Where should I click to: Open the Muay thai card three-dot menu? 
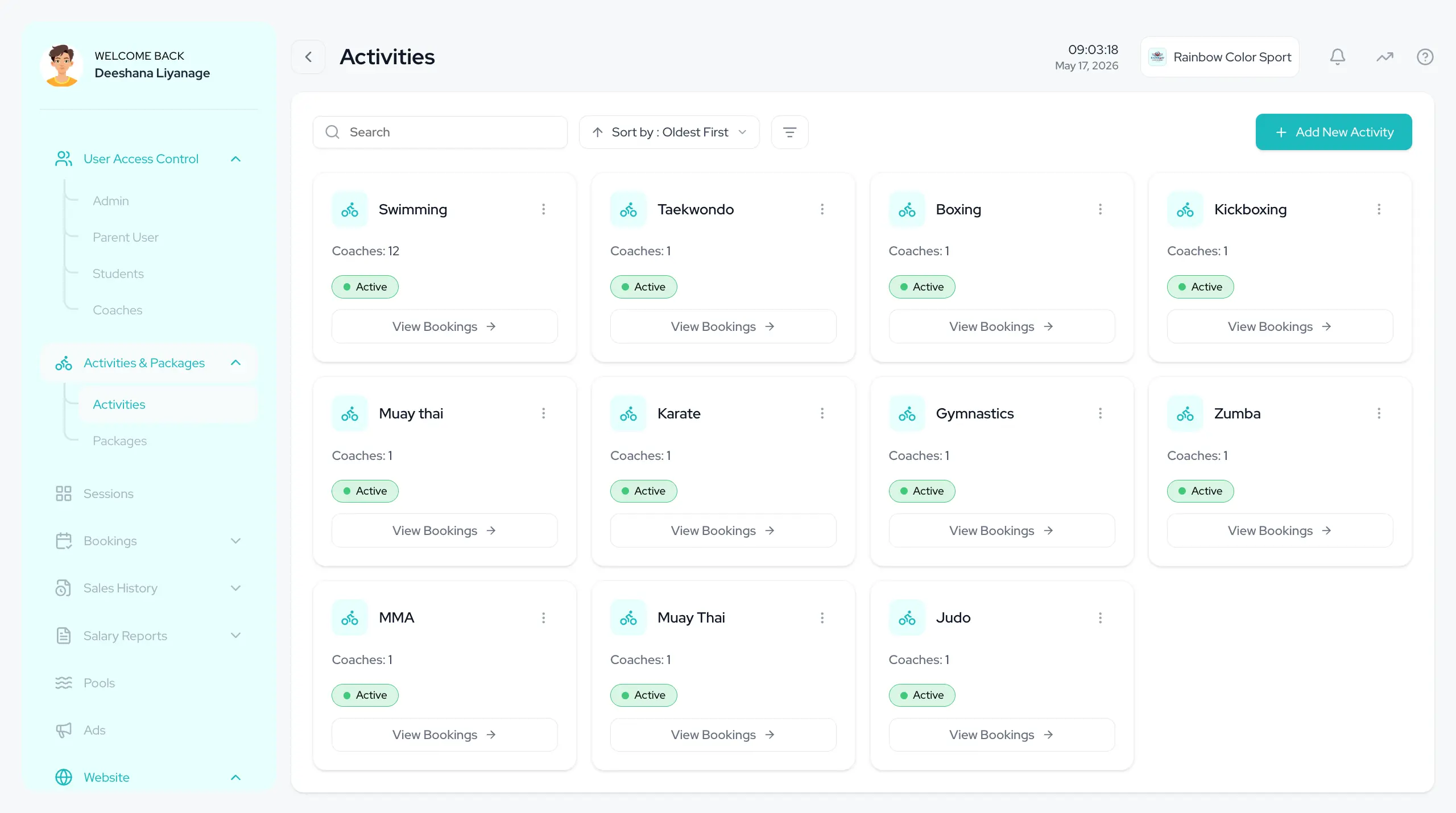pos(544,413)
